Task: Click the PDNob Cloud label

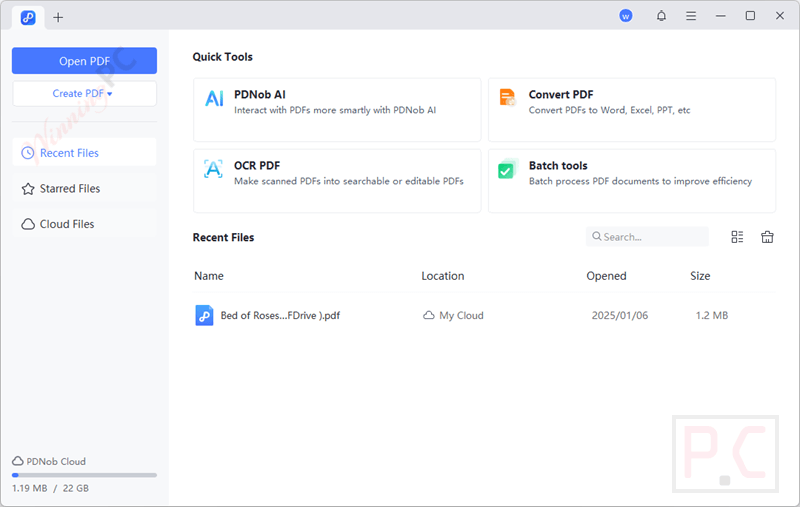Action: tap(56, 462)
